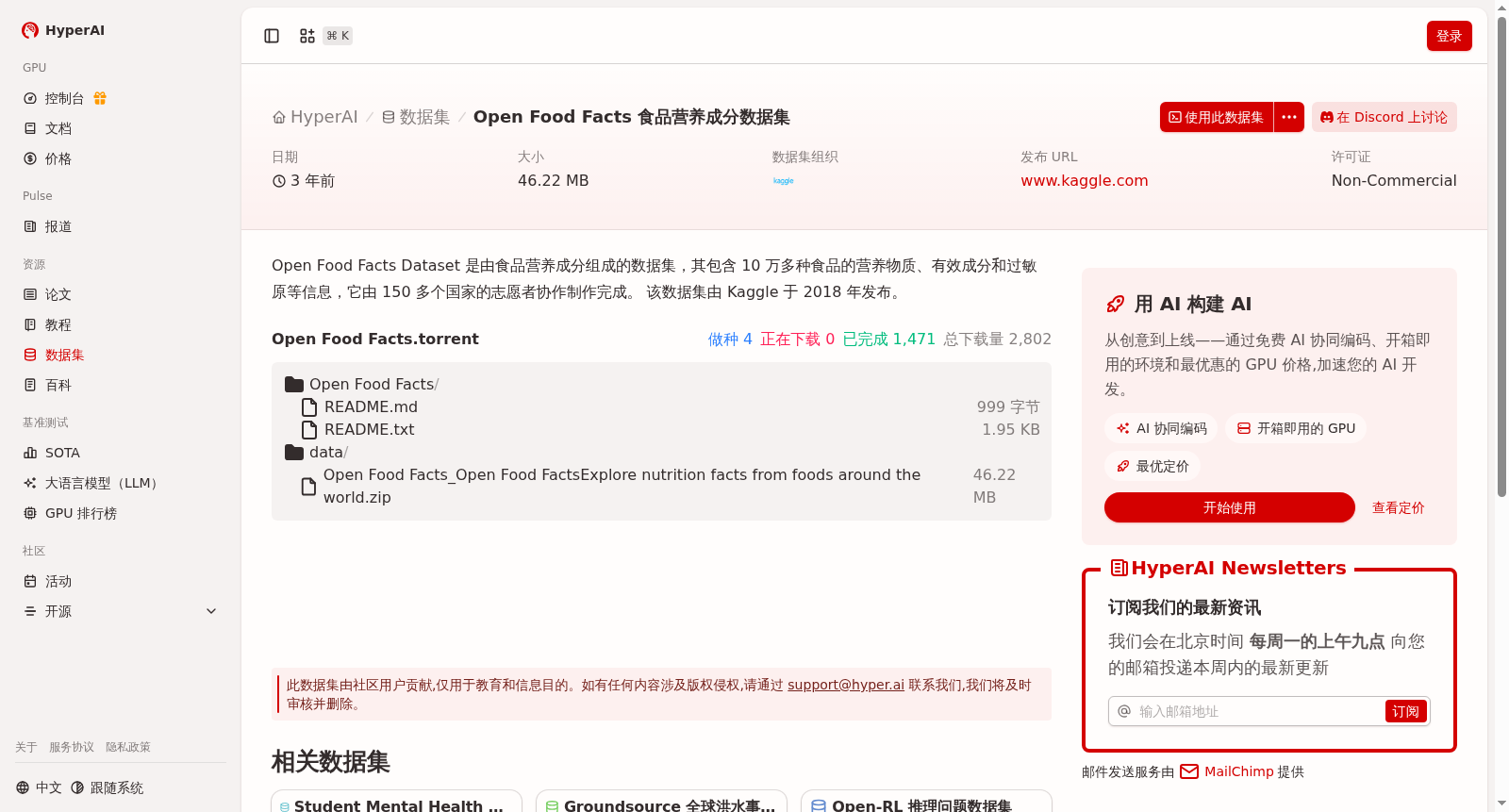The width and height of the screenshot is (1509, 812).
Task: Click the 关于 footer link
Action: [26, 747]
